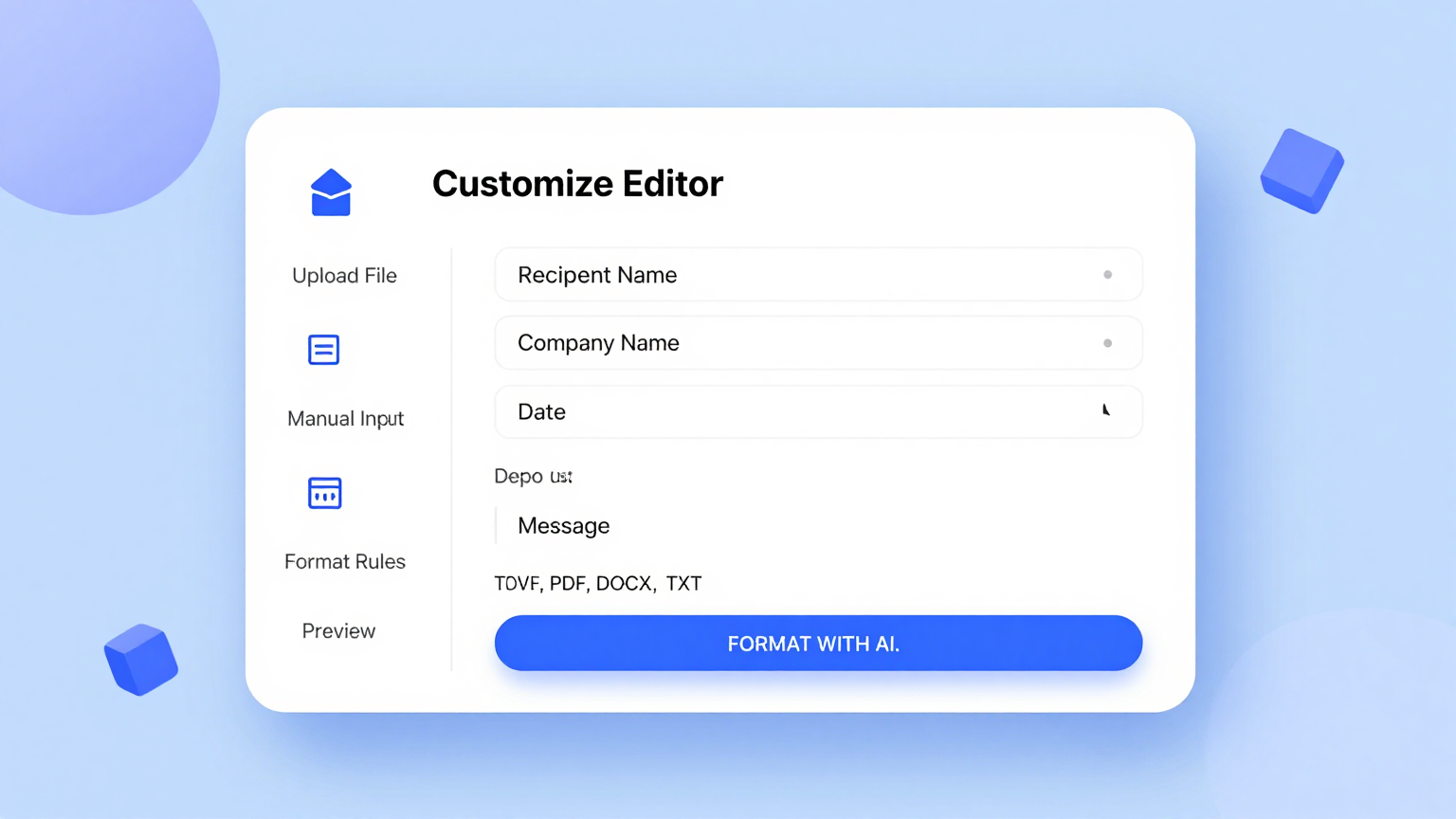This screenshot has width=1456, height=819.
Task: Open the Preview section
Action: [x=338, y=630]
